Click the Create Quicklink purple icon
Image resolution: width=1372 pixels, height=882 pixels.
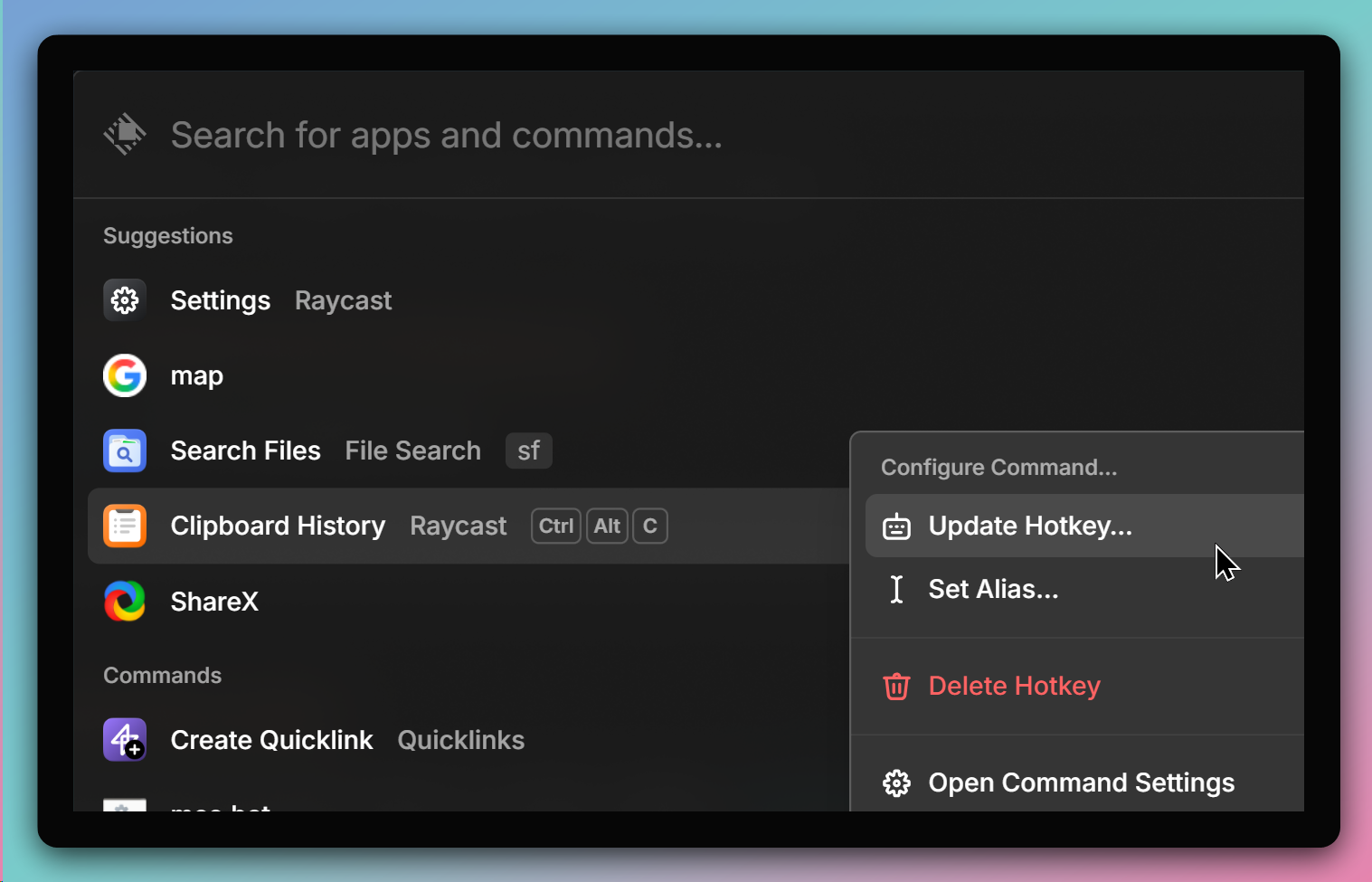125,740
